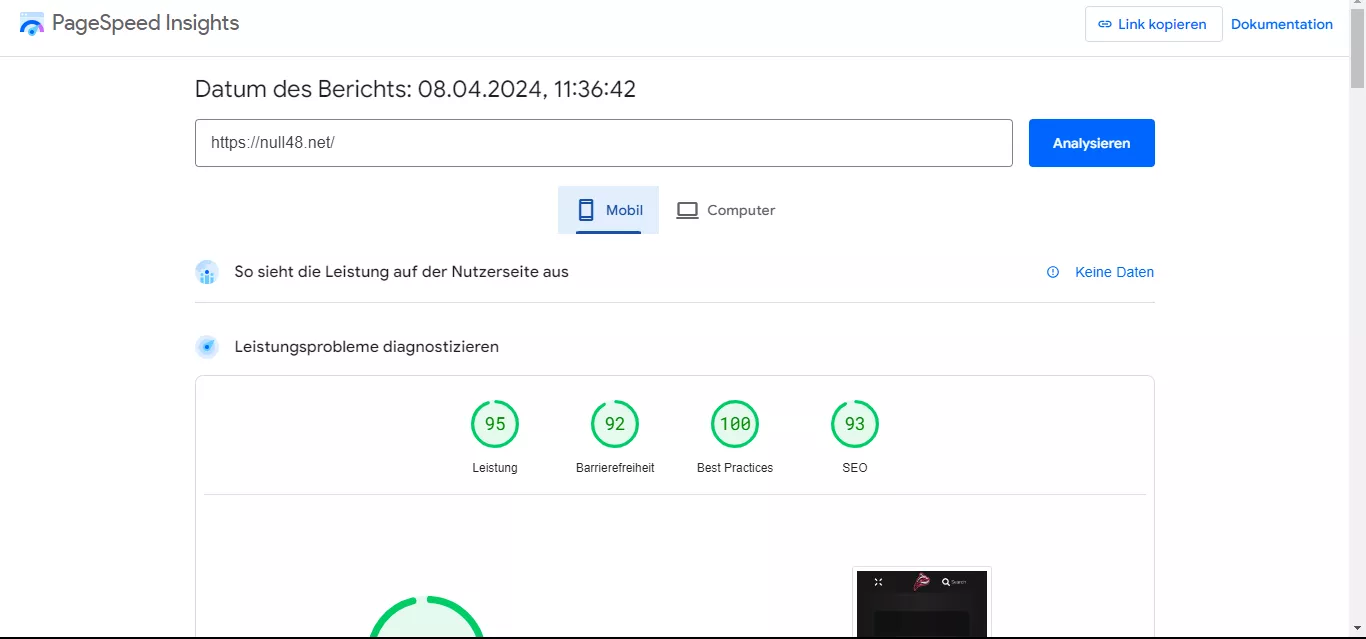Click the info icon next to Keine Daten
The image size is (1366, 639).
click(x=1053, y=272)
